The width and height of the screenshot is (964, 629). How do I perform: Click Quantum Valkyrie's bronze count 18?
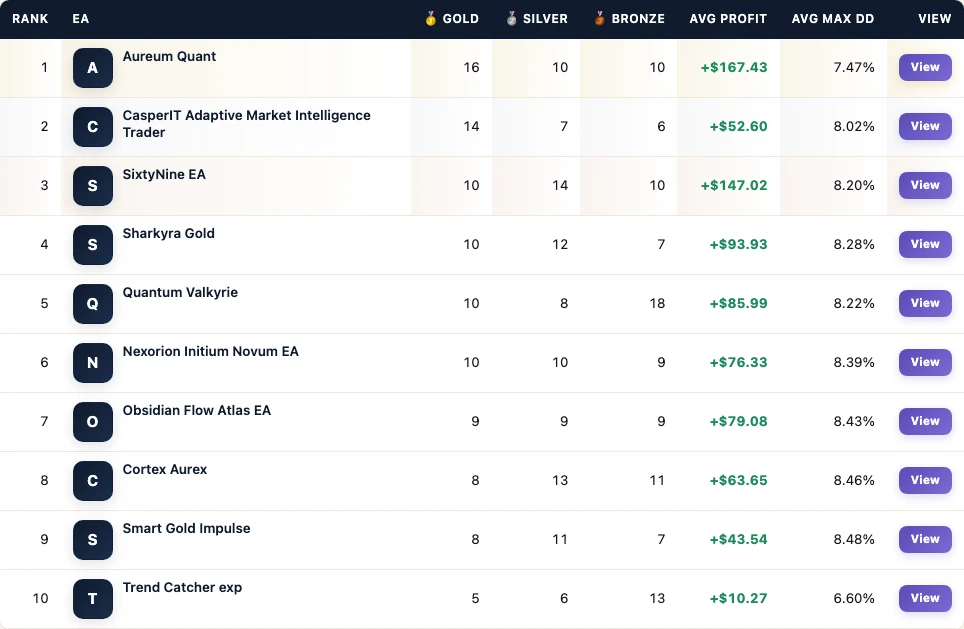[x=657, y=304]
